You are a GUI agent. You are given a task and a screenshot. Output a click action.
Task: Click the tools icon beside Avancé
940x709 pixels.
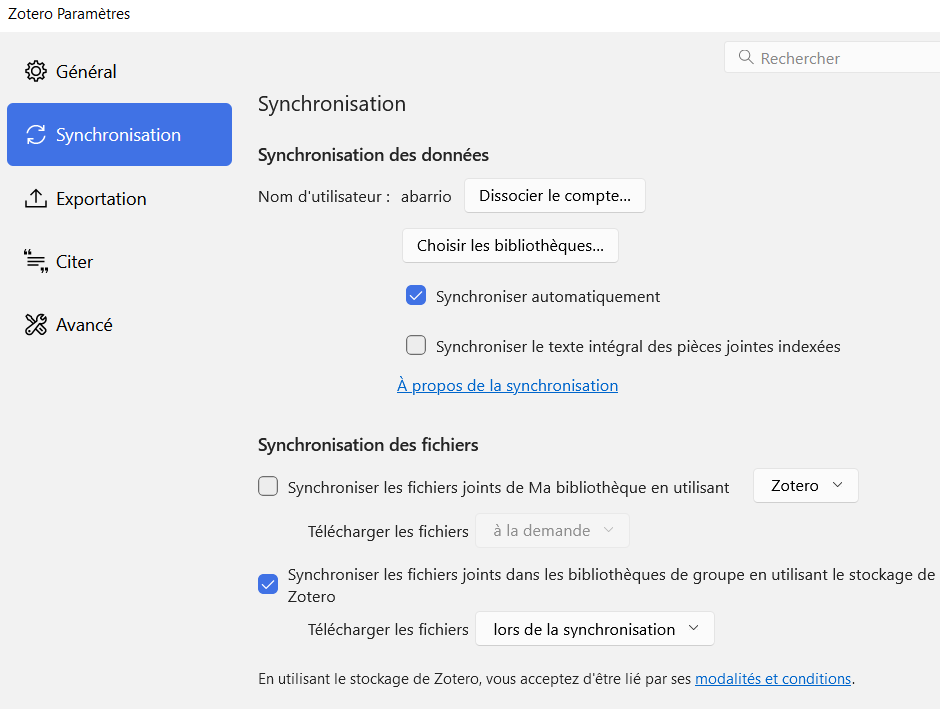35,324
